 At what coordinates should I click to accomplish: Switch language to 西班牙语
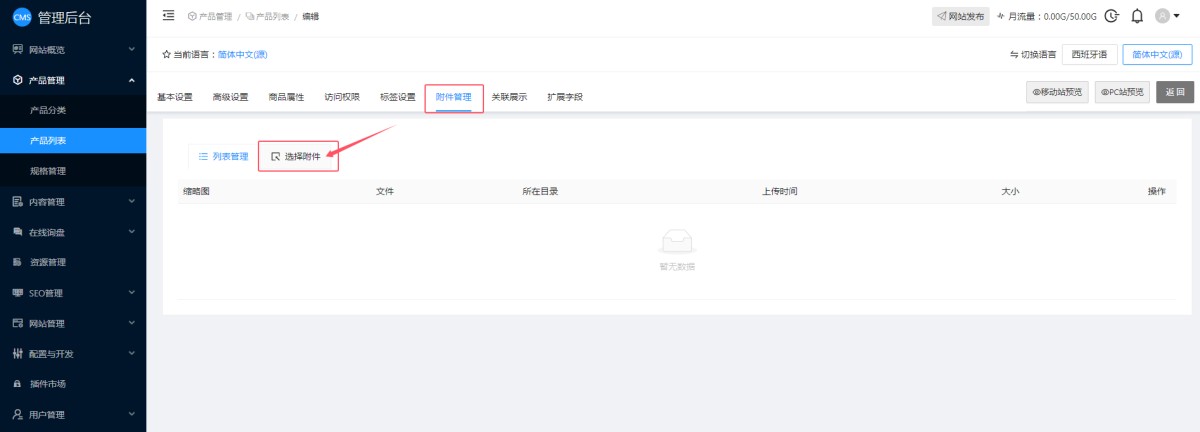(x=1089, y=55)
